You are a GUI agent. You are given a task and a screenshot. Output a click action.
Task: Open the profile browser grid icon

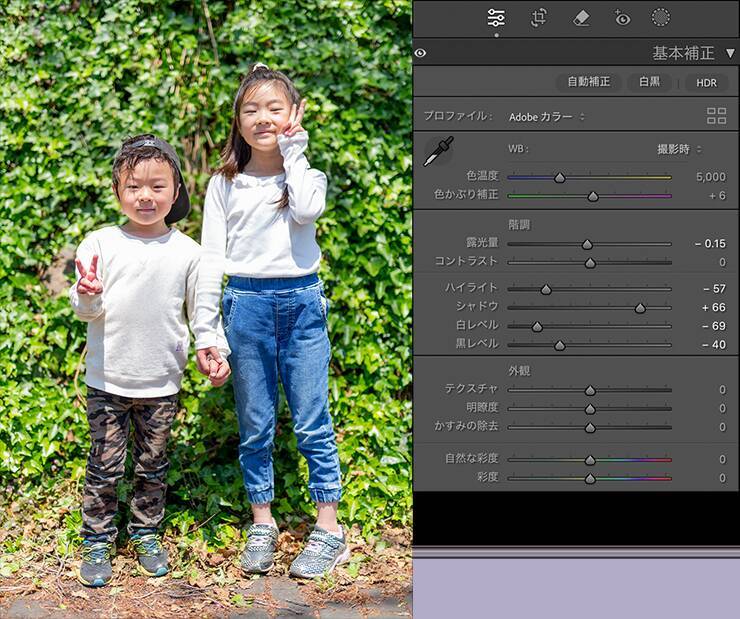pos(716,116)
